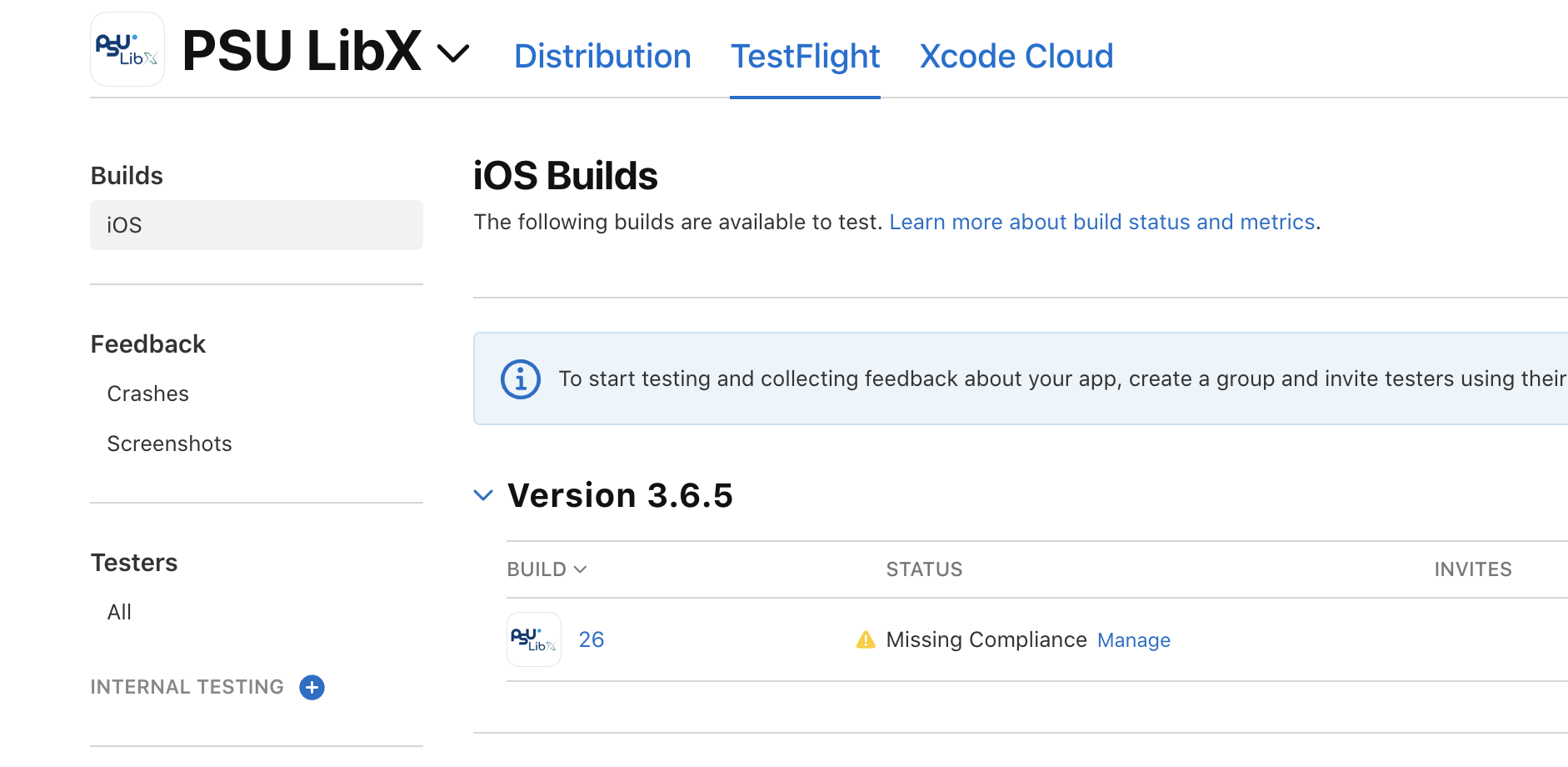Open the Internal Testing section
Image resolution: width=1568 pixels, height=767 pixels.
pyautogui.click(x=187, y=686)
